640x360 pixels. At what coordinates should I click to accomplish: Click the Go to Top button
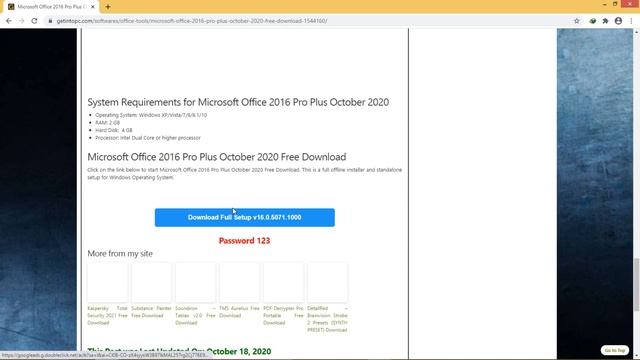[x=615, y=350]
